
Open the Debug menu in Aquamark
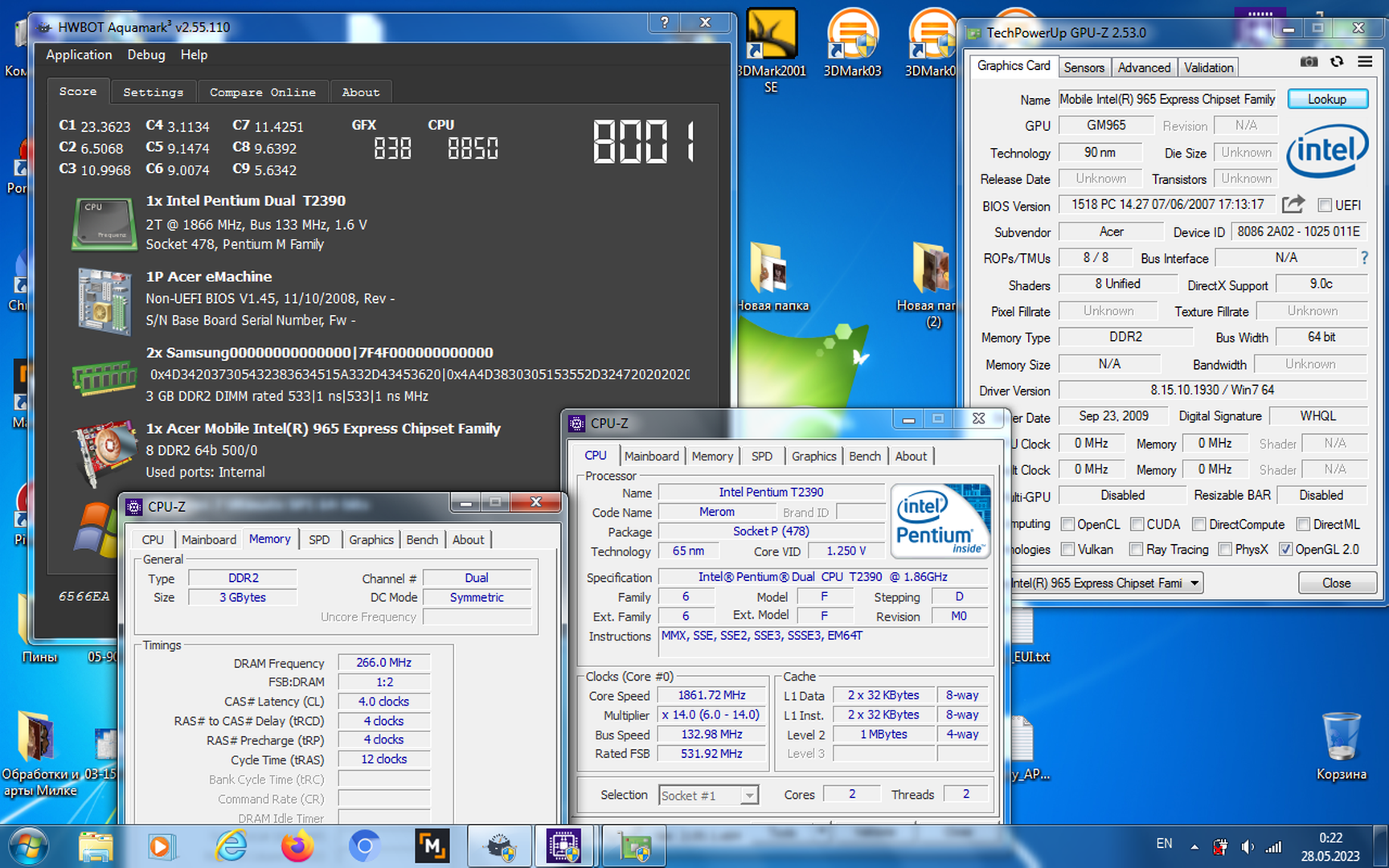146,55
